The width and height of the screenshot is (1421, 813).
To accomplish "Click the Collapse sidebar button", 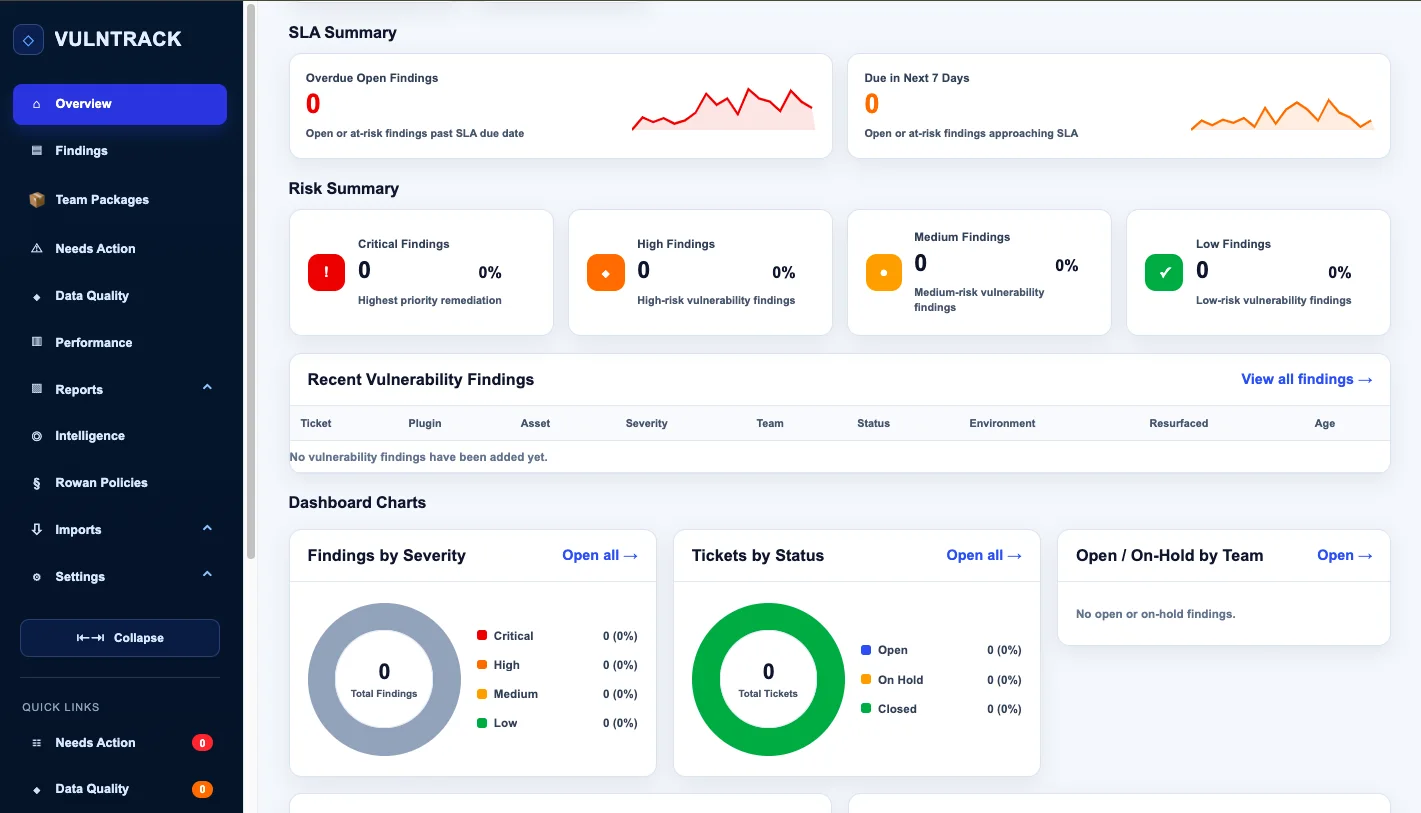I will pos(120,638).
